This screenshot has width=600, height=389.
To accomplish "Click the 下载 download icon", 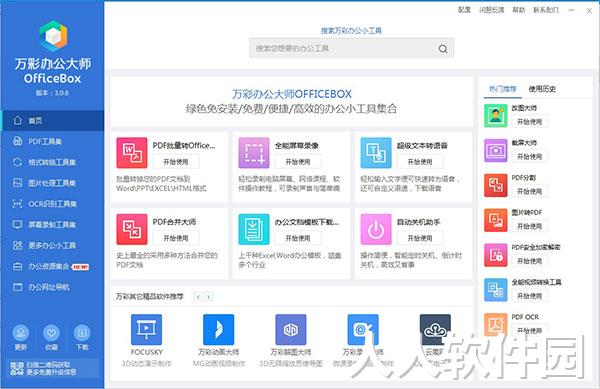I will 82,333.
